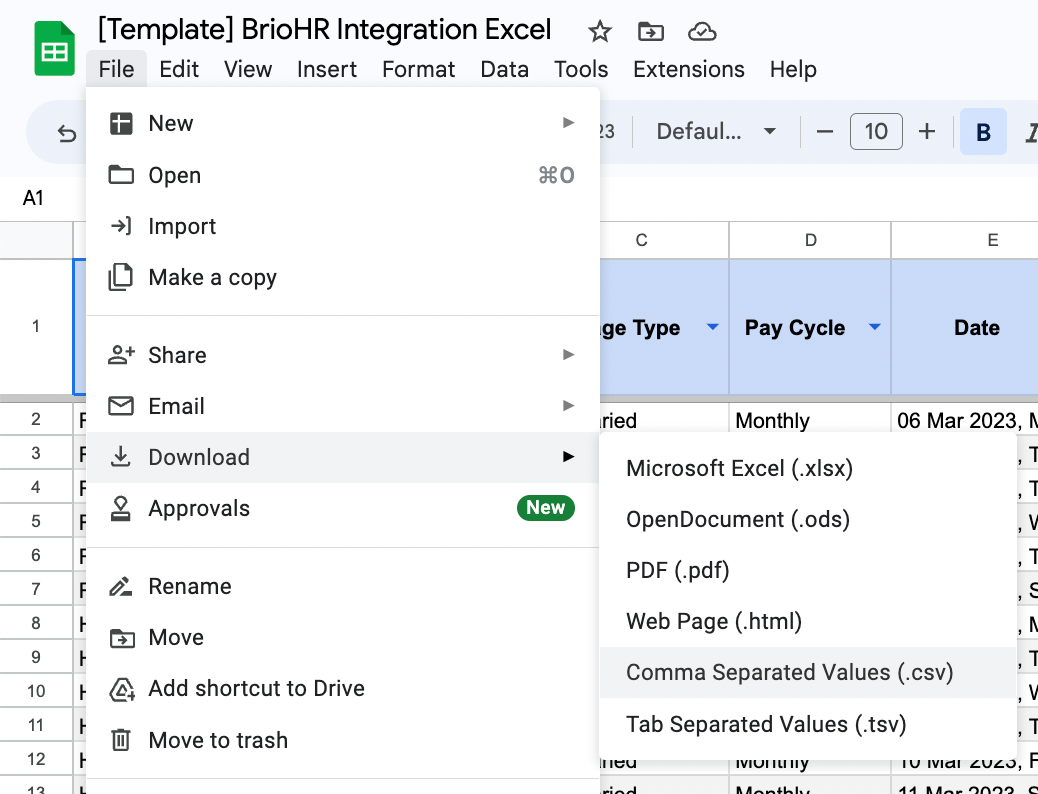Click the Move to trash bin icon
1038x794 pixels.
tap(120, 740)
